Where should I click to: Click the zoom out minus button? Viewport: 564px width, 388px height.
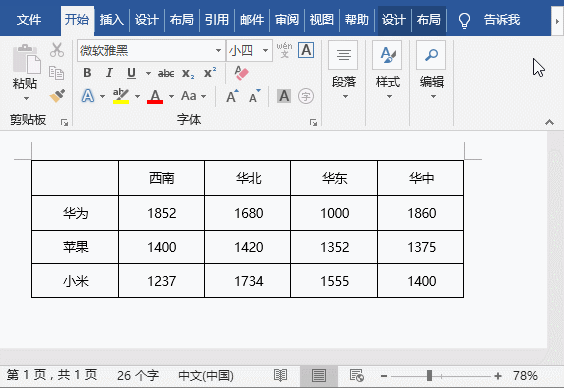384,376
